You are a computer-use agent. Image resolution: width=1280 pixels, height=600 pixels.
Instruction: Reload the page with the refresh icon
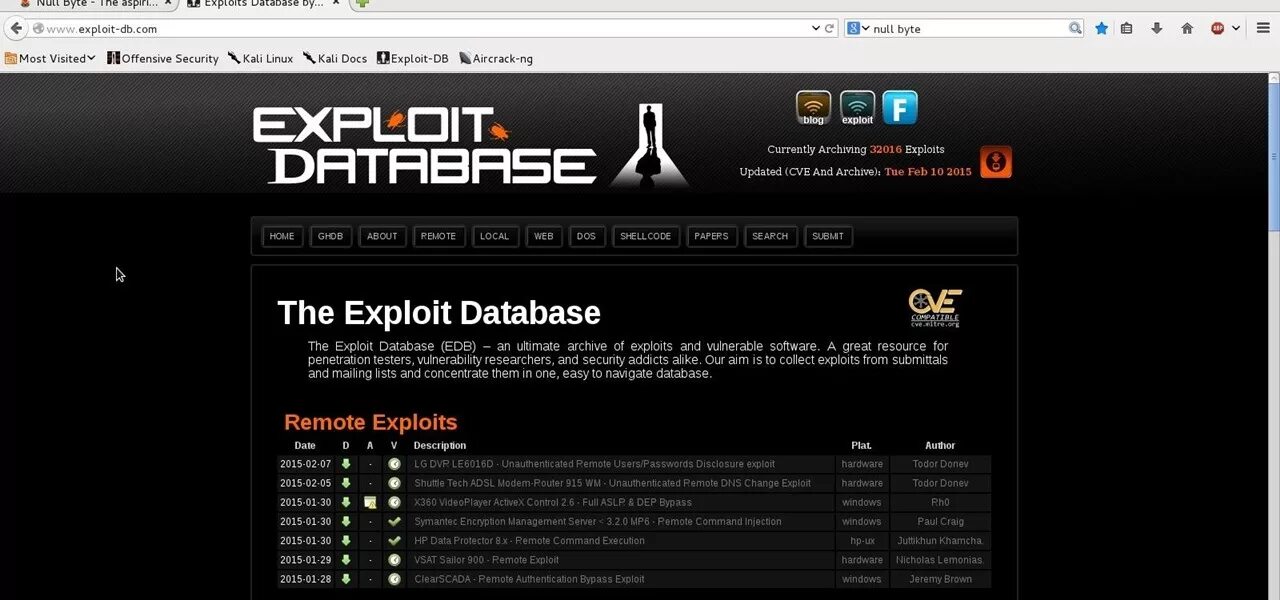point(830,29)
